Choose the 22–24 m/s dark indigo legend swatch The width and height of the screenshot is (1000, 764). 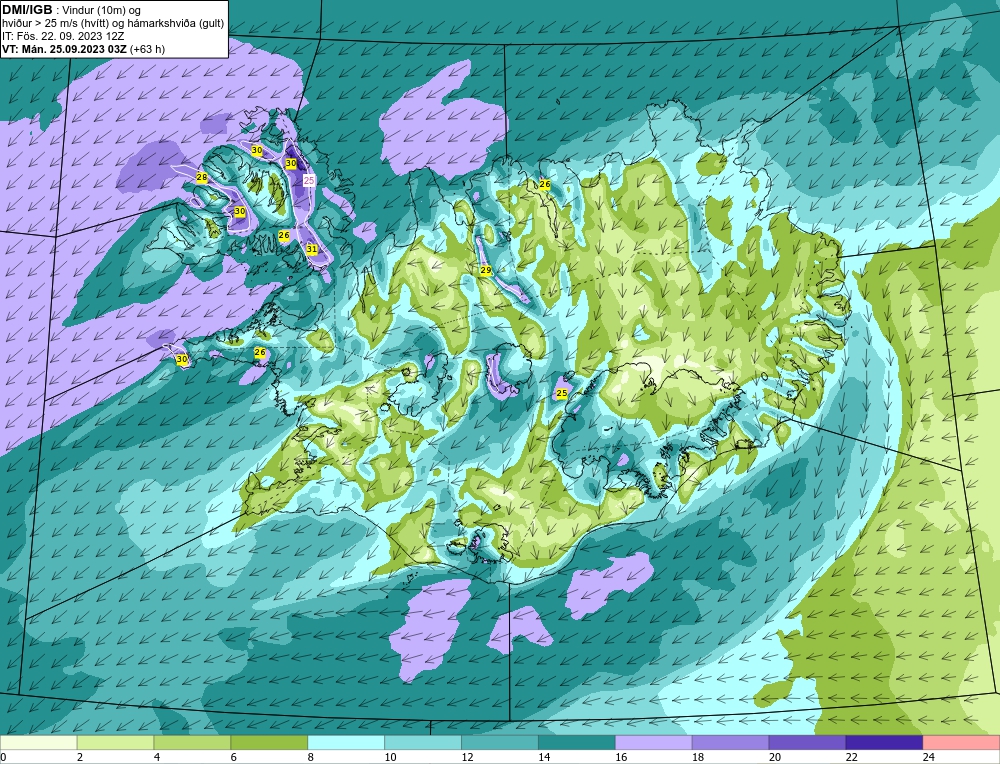click(x=884, y=743)
